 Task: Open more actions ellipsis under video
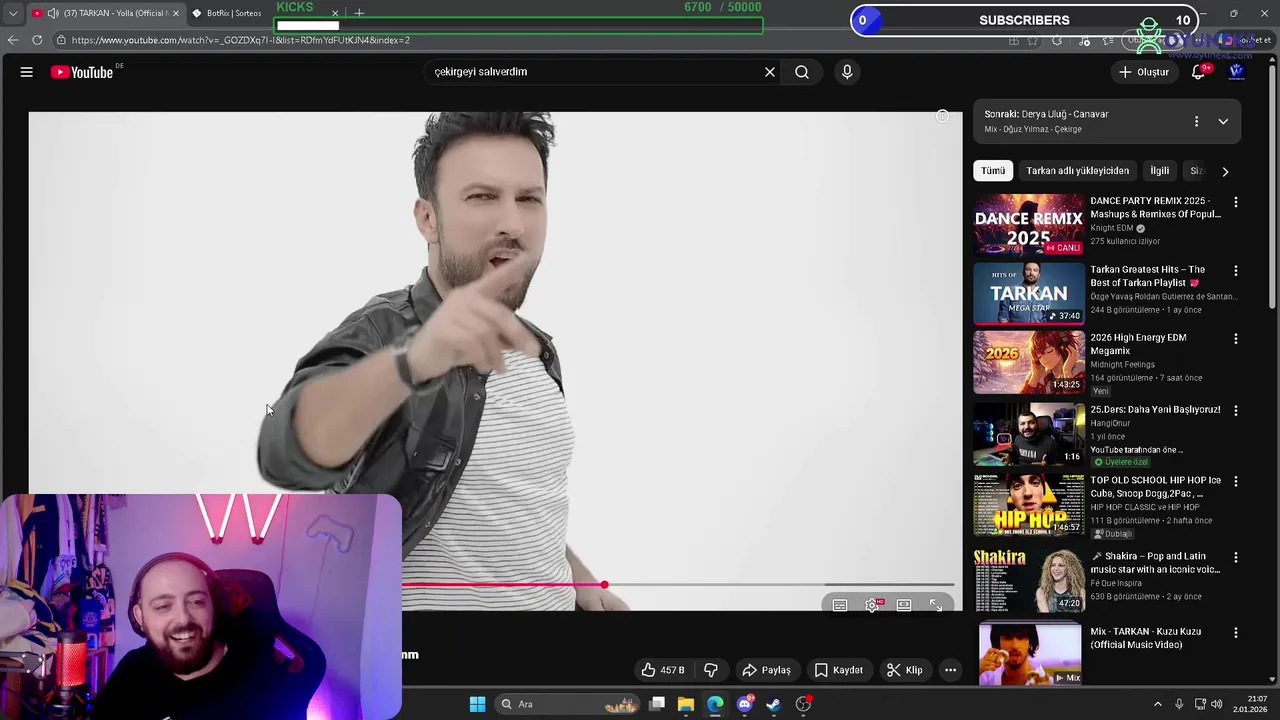(x=951, y=670)
